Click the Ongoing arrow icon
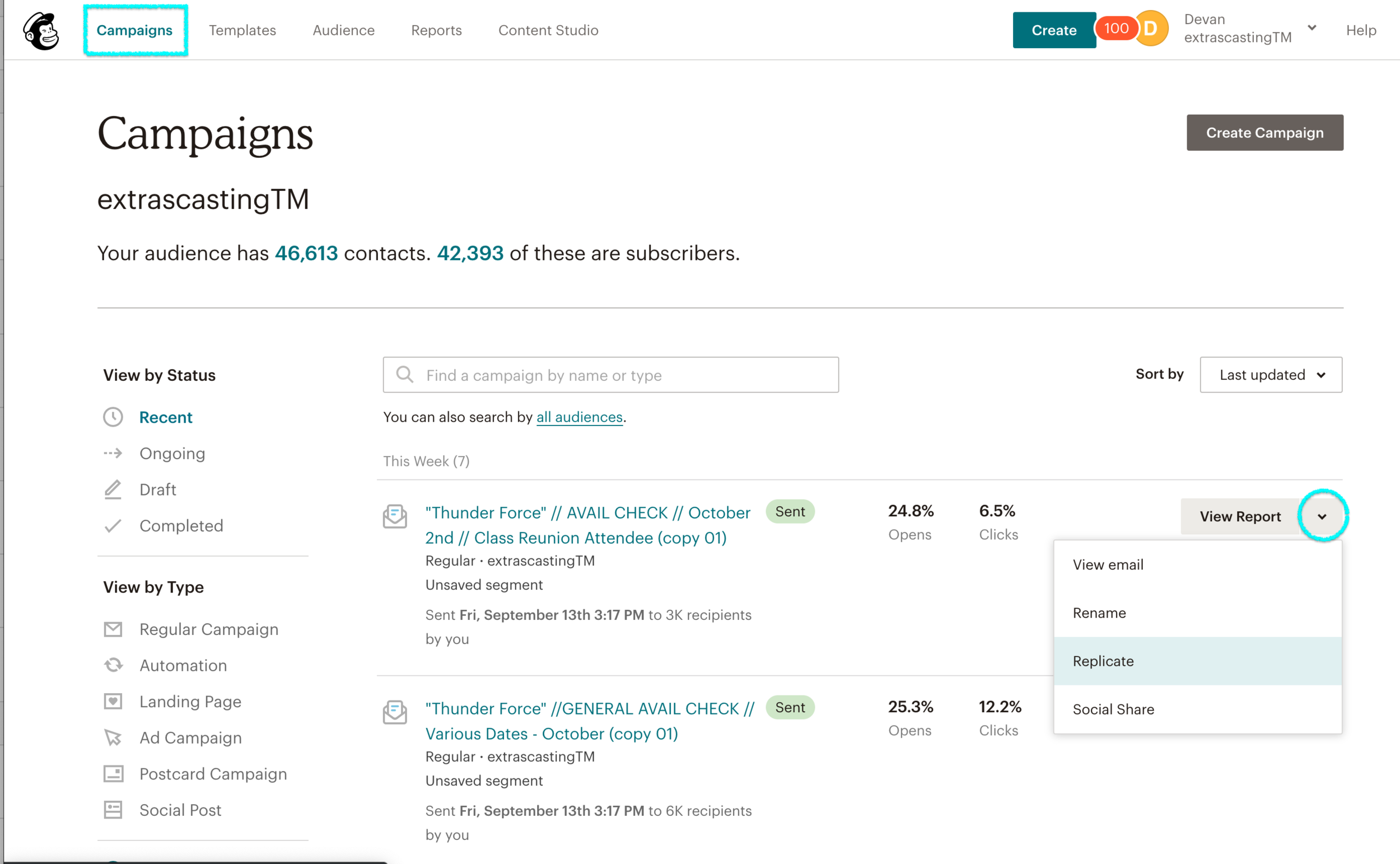This screenshot has height=864, width=1400. click(x=113, y=453)
